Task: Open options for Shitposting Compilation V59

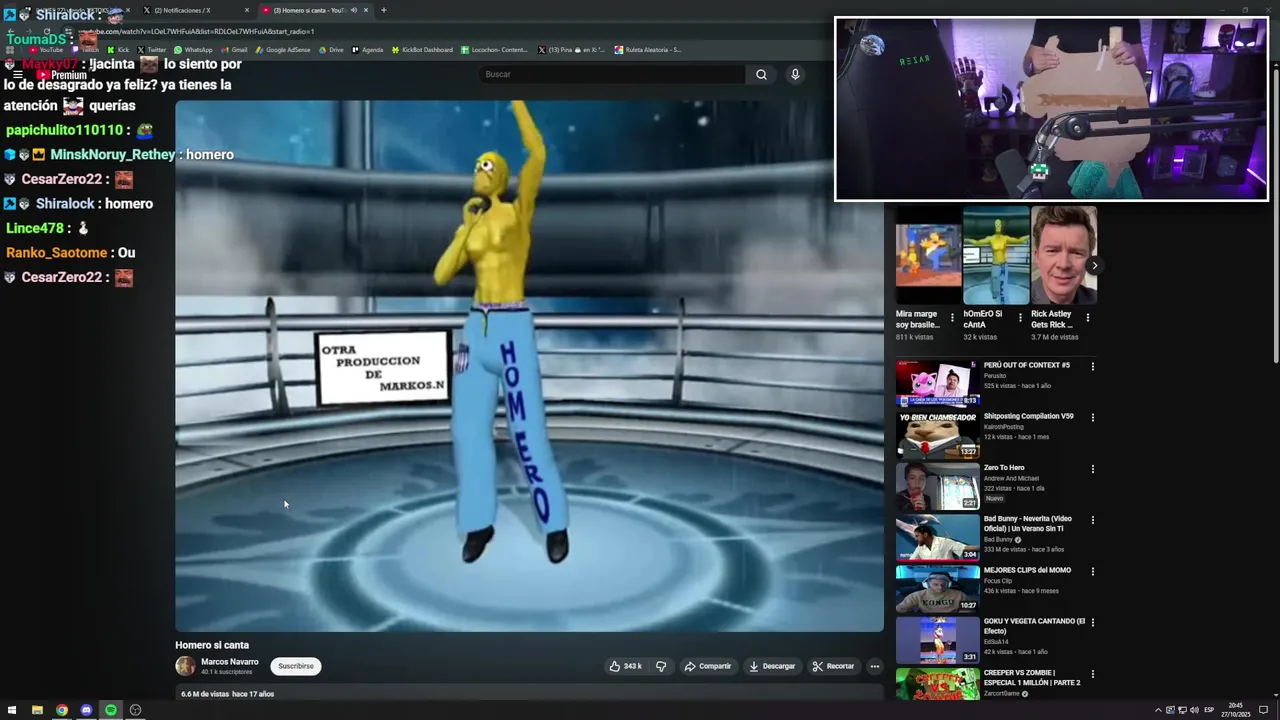Action: [1092, 418]
